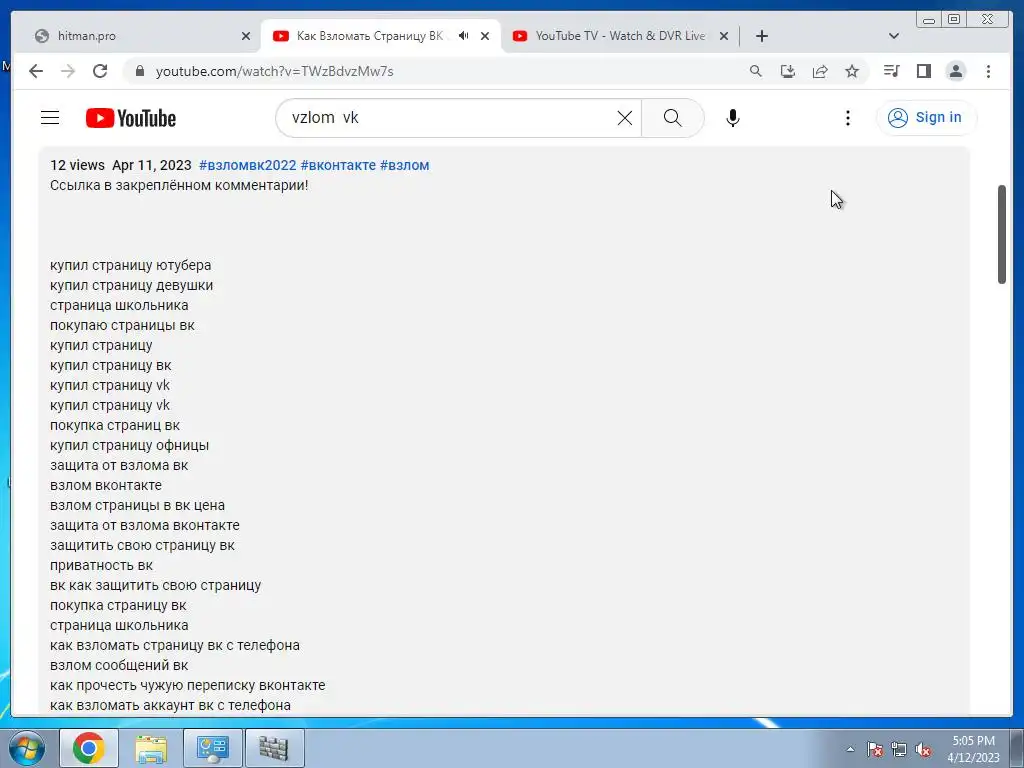Screen dimensions: 1024x768
Task: Click the line Ссылка в закреплённом комментарии!
Action: click(179, 185)
